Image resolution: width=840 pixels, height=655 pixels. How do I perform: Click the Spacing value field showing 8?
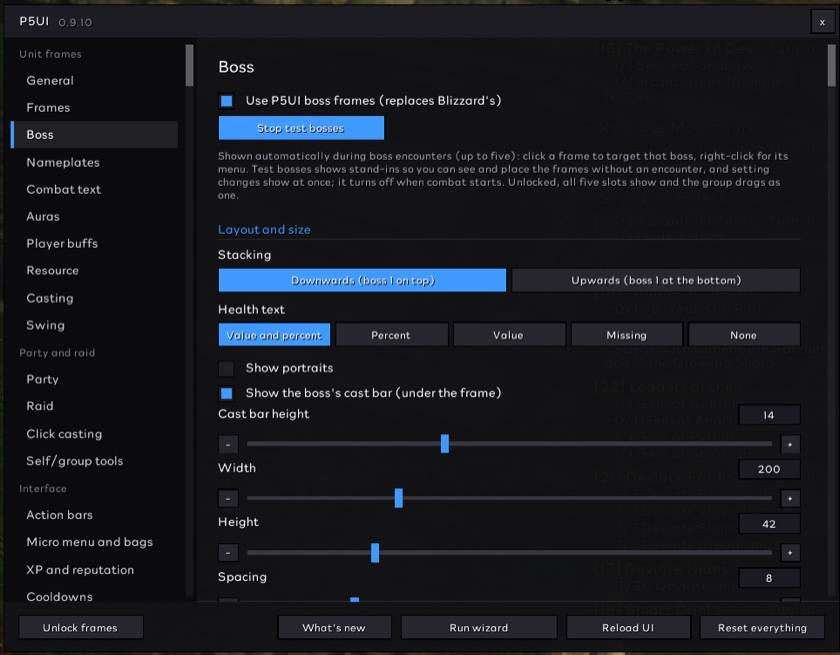point(769,578)
